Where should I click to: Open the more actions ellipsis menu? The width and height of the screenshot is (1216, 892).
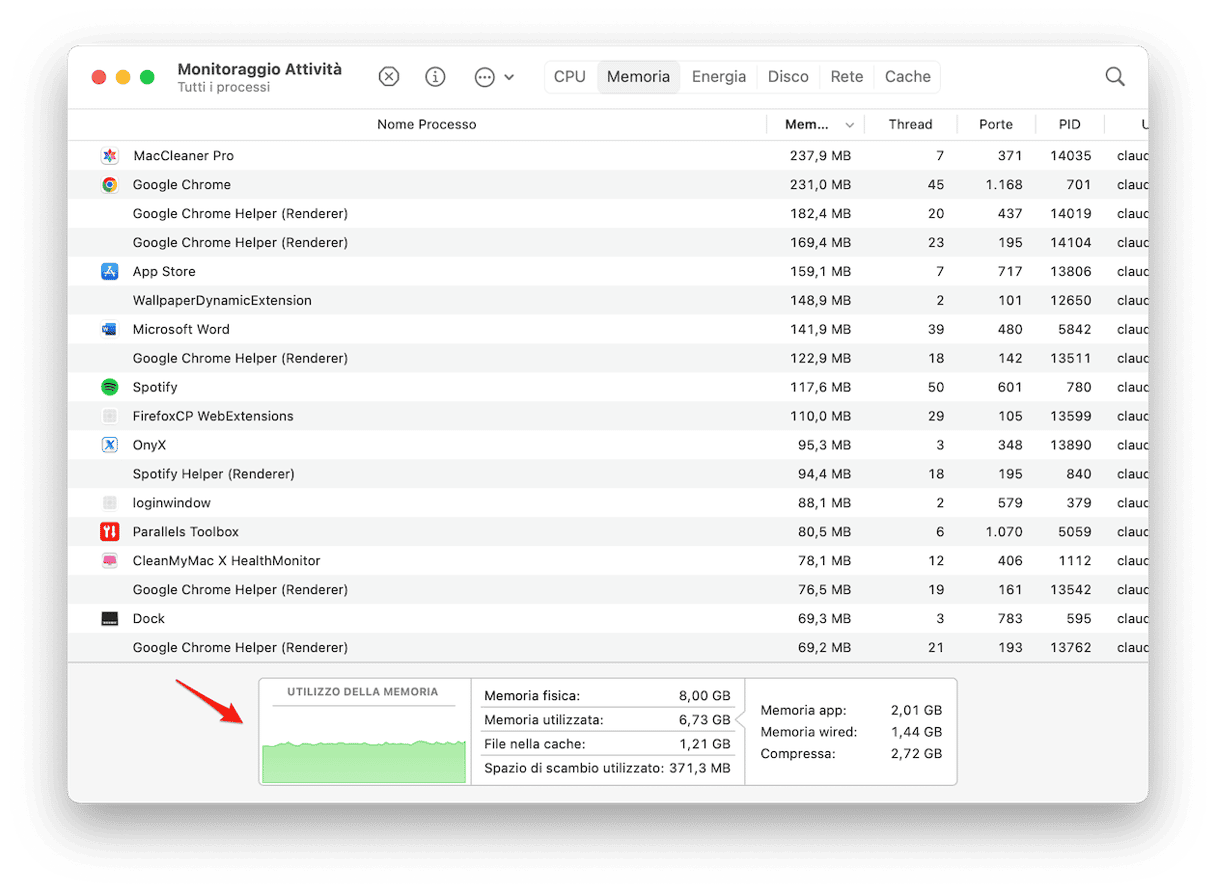tap(494, 77)
